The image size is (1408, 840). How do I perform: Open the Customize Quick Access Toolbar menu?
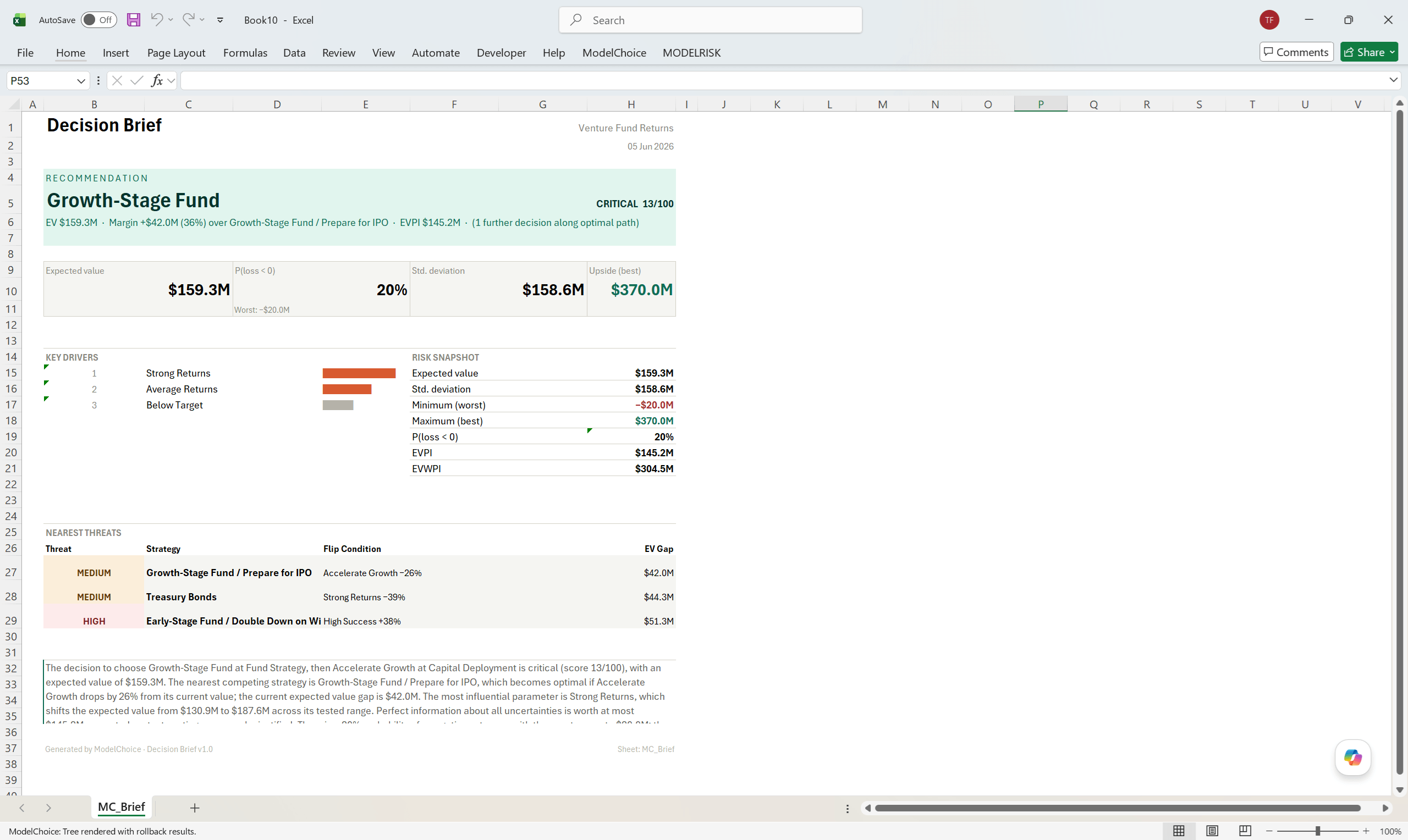coord(220,20)
